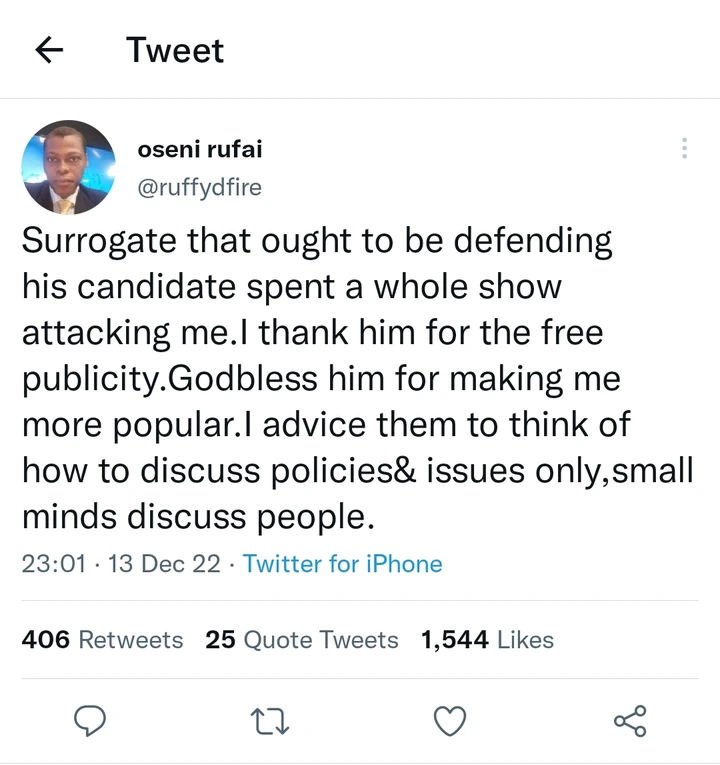Open the @ruffydfire handle
720x765 pixels.
pyautogui.click(x=198, y=187)
